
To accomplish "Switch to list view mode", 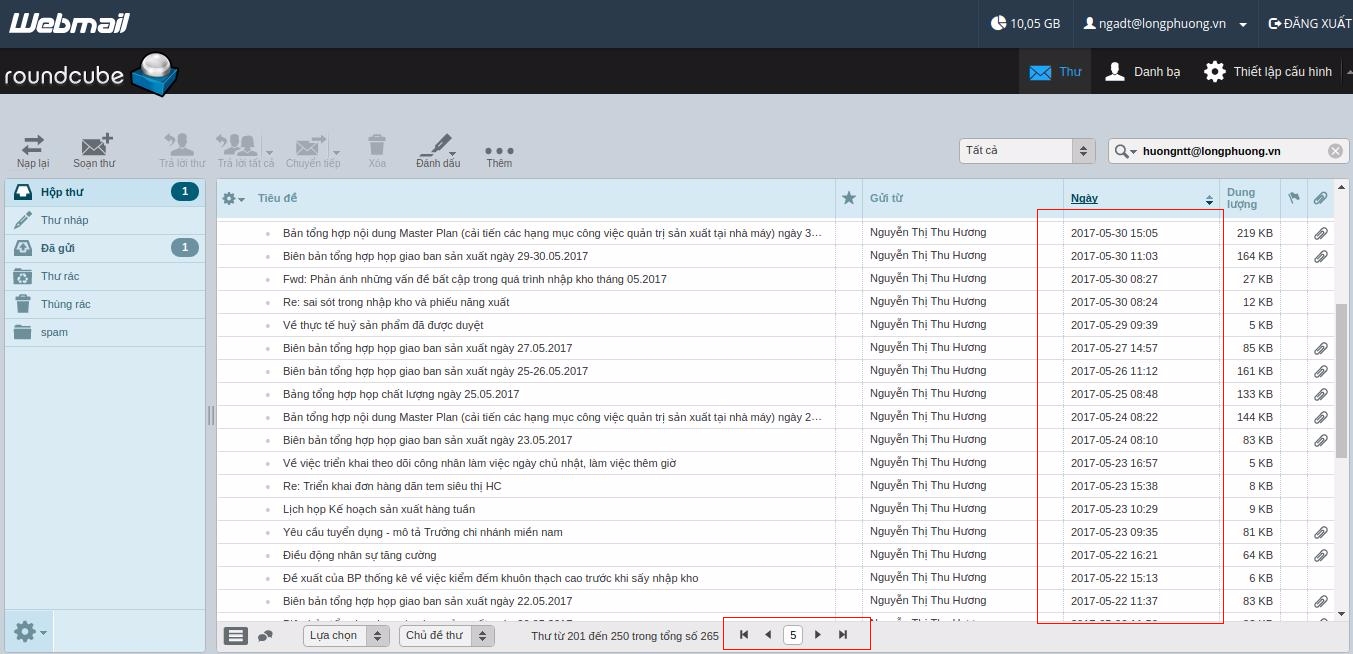I will [x=236, y=636].
